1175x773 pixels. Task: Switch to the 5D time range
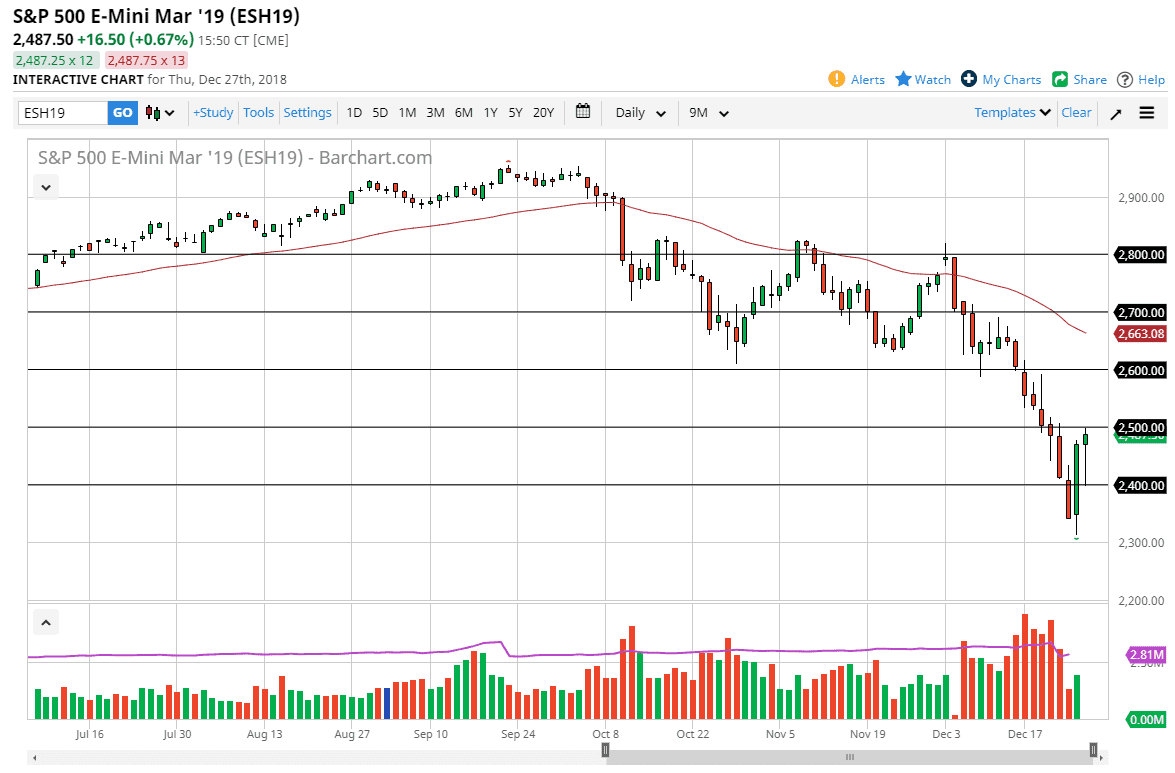coord(380,113)
